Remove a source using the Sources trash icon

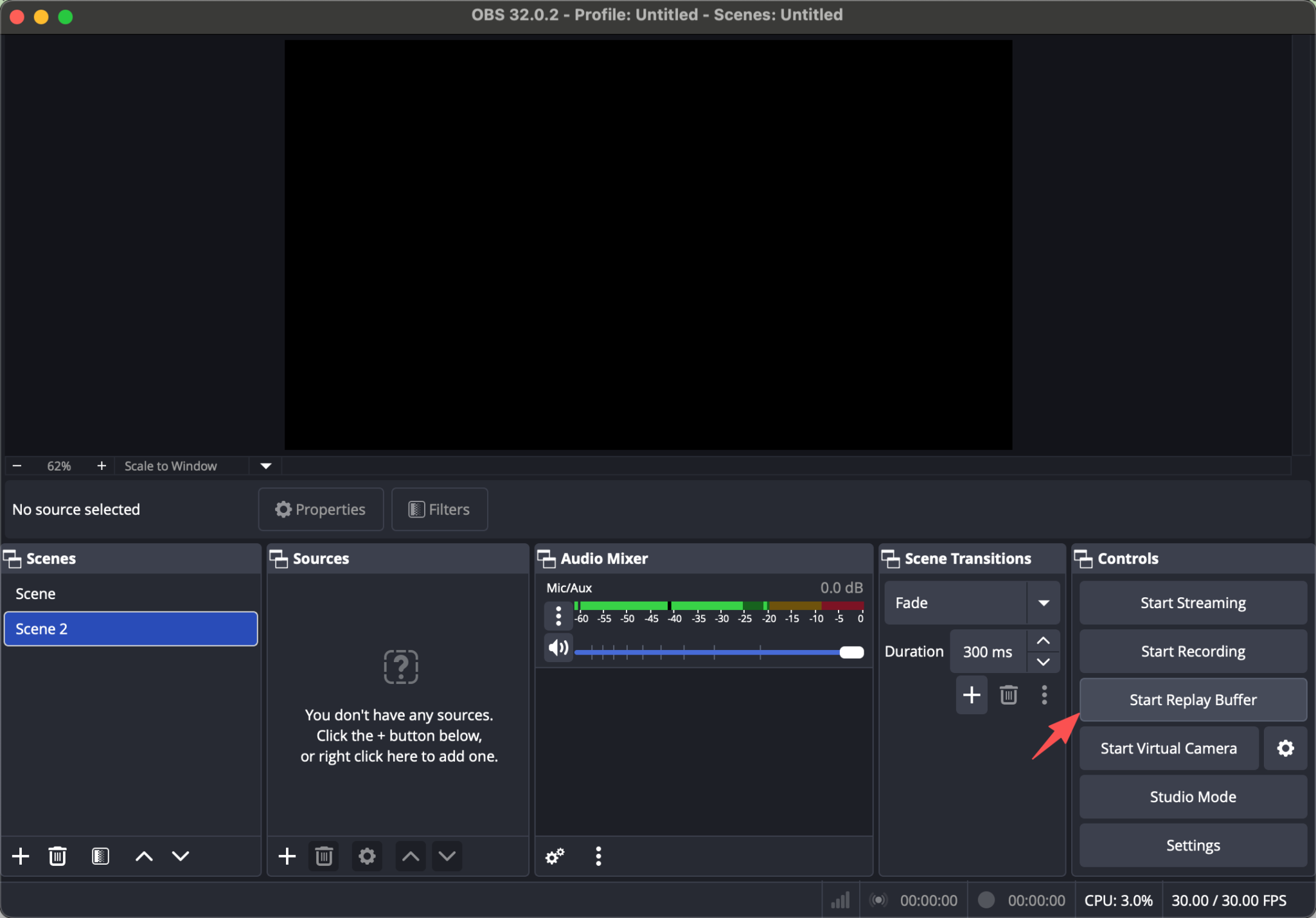[x=323, y=856]
